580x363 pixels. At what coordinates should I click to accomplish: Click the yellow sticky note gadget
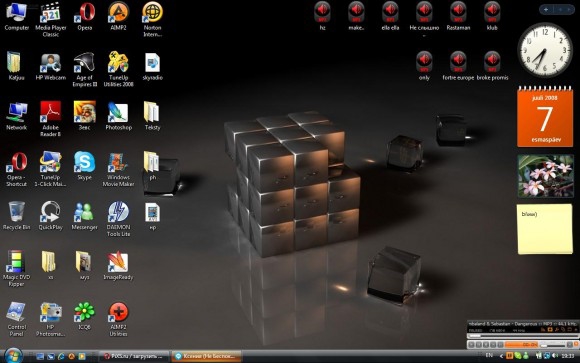tap(544, 229)
